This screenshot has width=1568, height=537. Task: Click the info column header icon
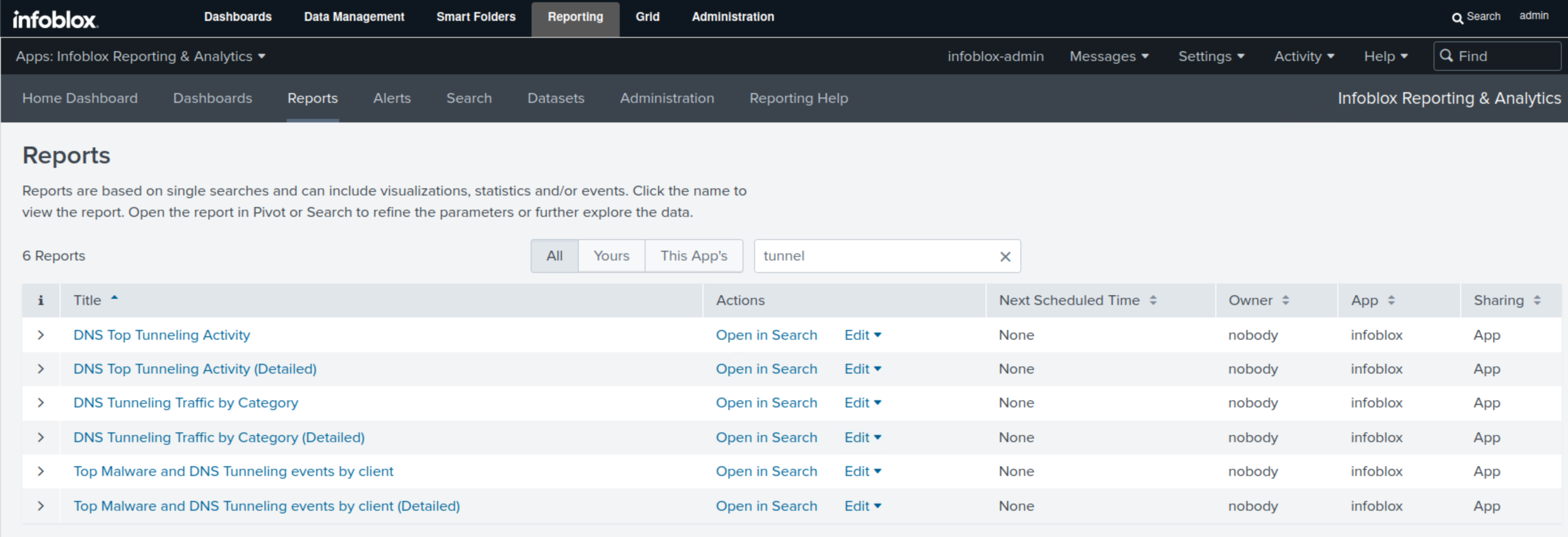point(41,300)
